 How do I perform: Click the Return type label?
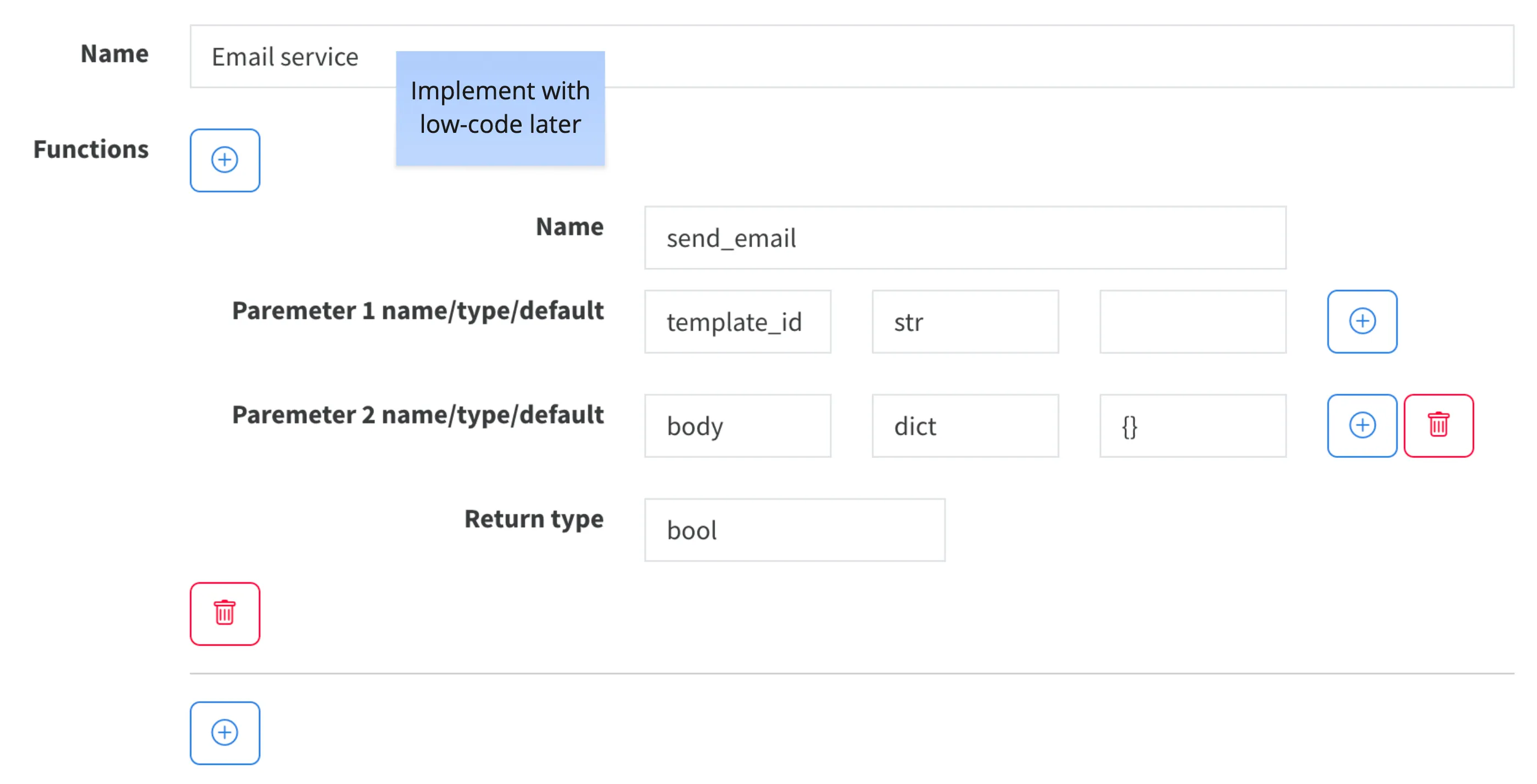tap(534, 518)
